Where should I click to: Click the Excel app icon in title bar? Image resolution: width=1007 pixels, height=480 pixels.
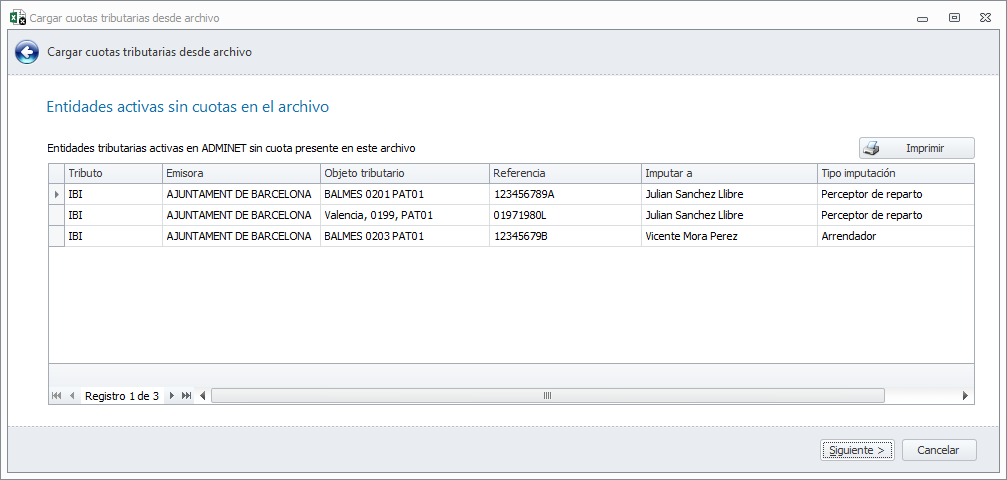17,18
